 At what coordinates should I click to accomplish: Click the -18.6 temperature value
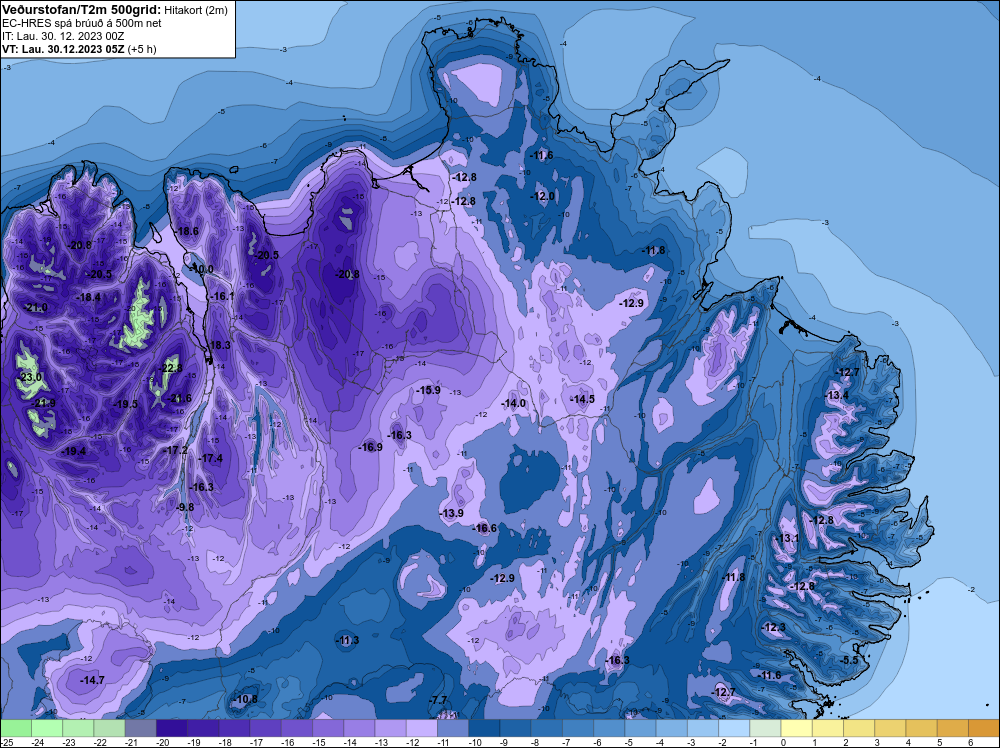pos(186,231)
